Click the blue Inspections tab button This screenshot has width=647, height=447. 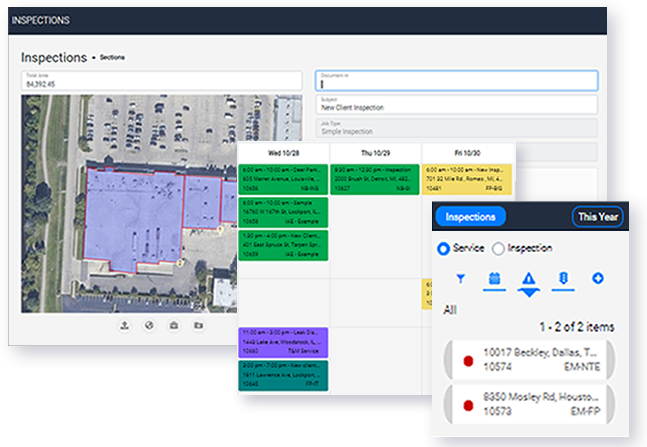(x=470, y=217)
